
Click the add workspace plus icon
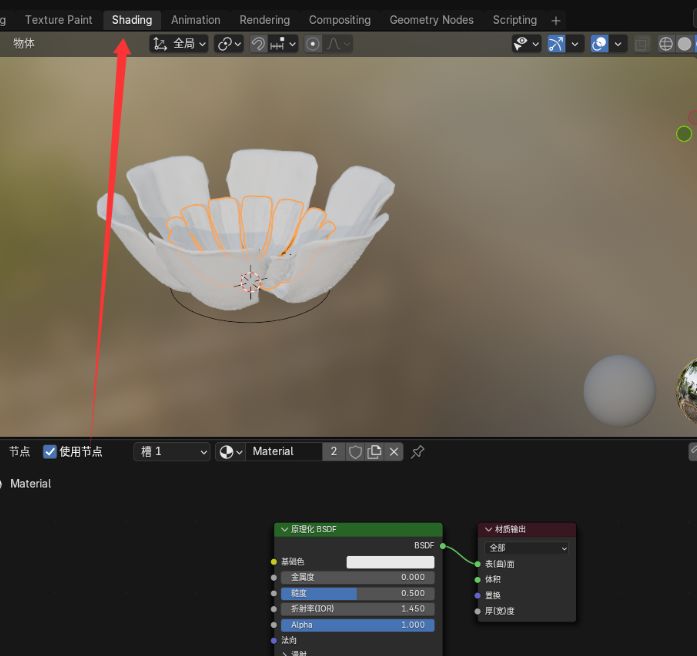click(556, 20)
